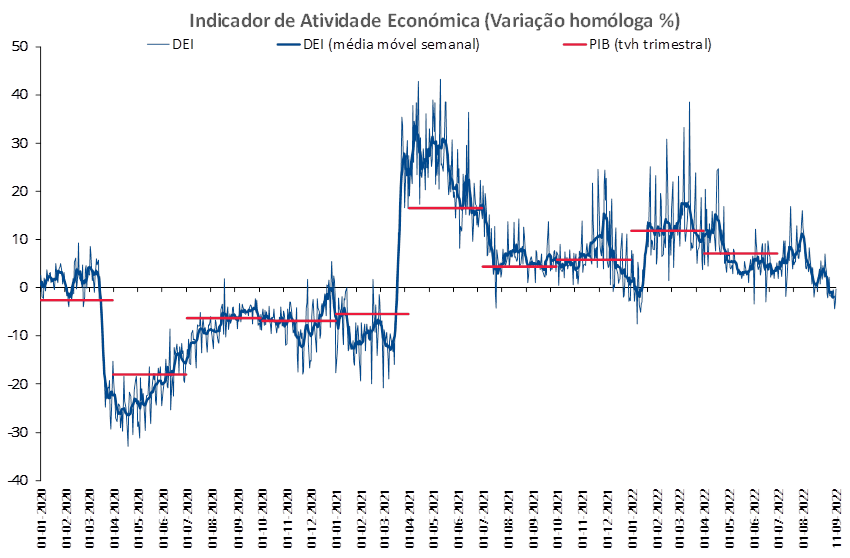This screenshot has width=850, height=558.
Task: Click the -40 label on the vertical axis
Action: click(x=18, y=480)
